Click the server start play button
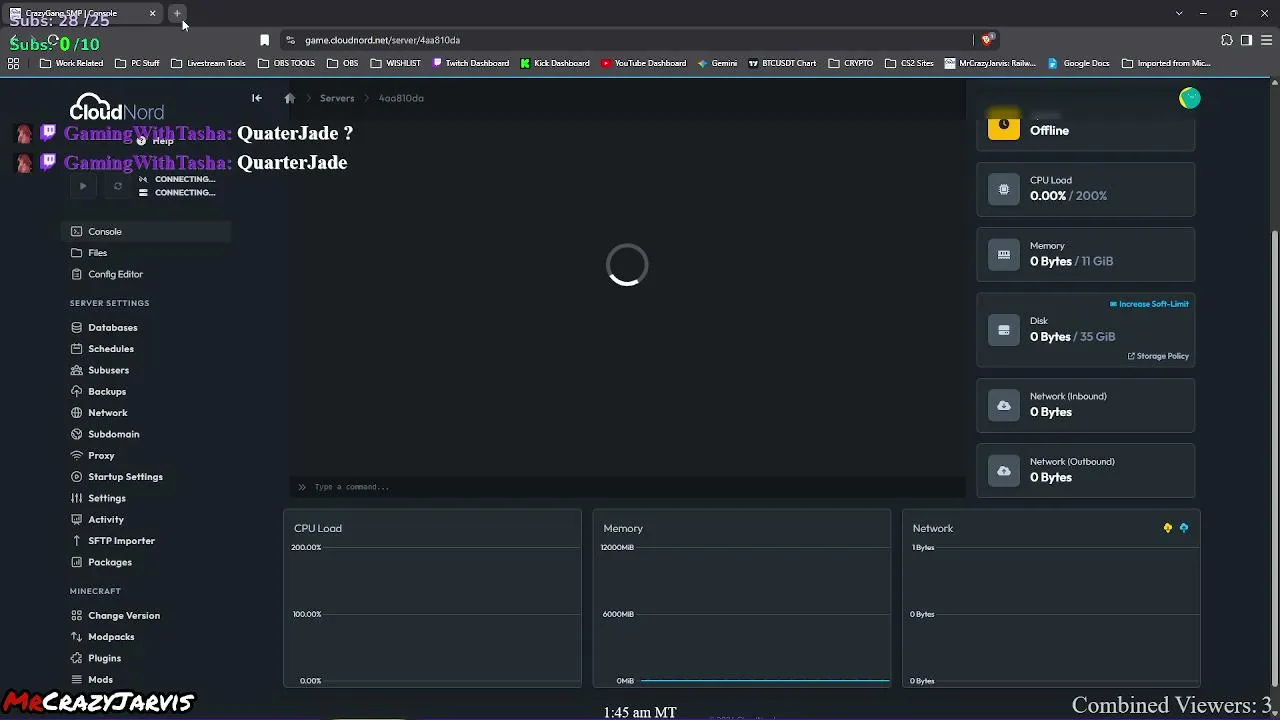Image resolution: width=1280 pixels, height=720 pixels. [x=83, y=186]
